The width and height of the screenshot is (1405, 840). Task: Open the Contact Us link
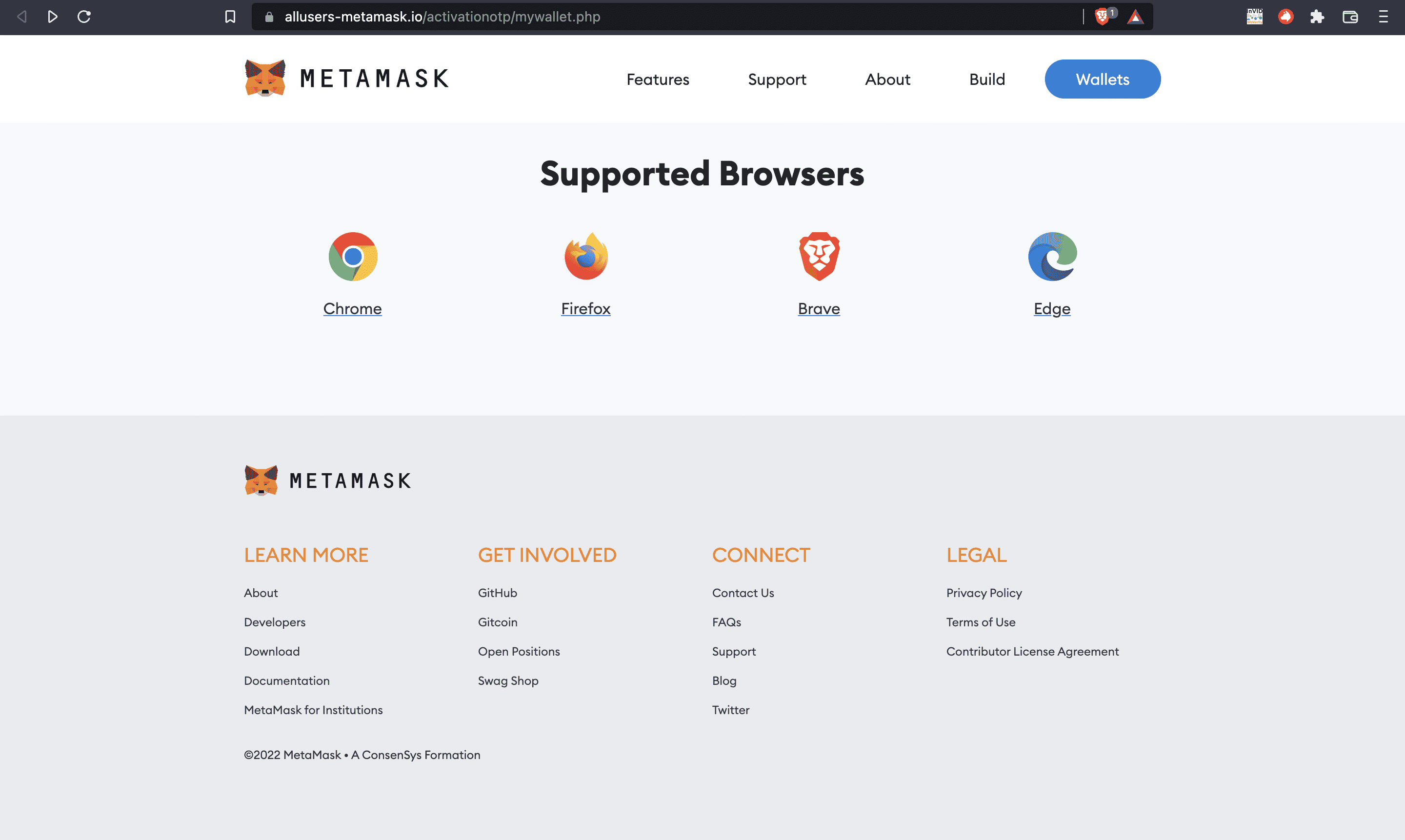pyautogui.click(x=743, y=593)
